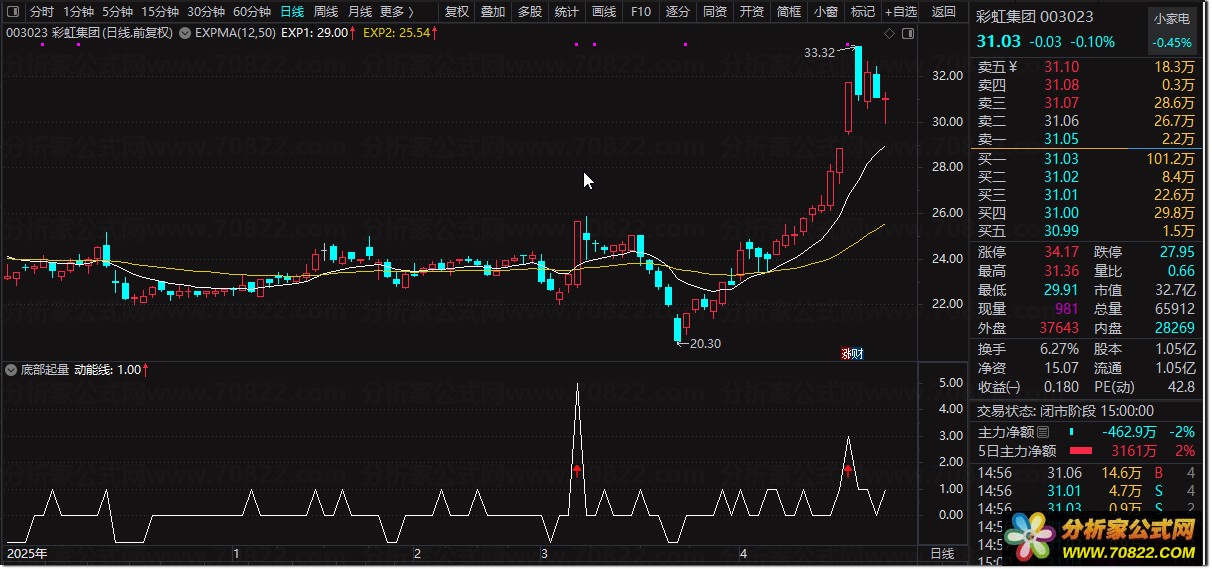Toggle the 小窗 mini window button

tap(826, 12)
